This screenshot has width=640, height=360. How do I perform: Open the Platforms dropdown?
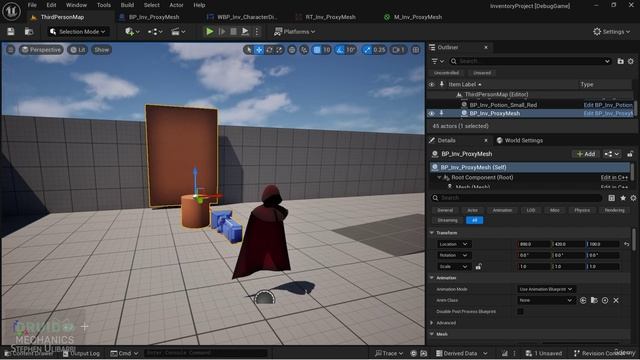click(x=295, y=31)
